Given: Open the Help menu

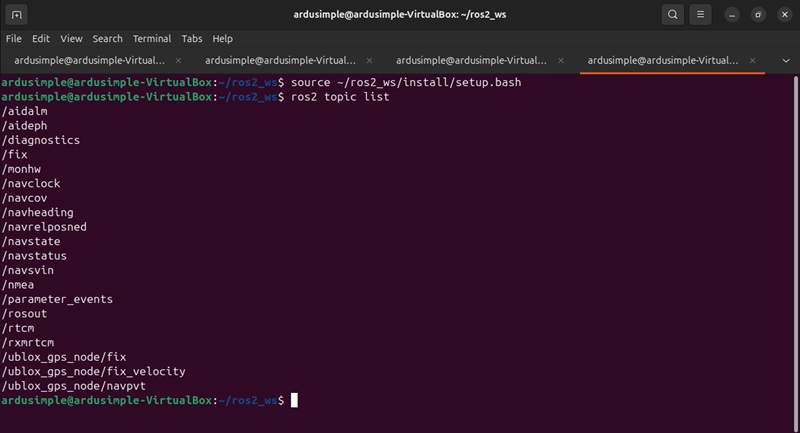Looking at the screenshot, I should point(223,39).
